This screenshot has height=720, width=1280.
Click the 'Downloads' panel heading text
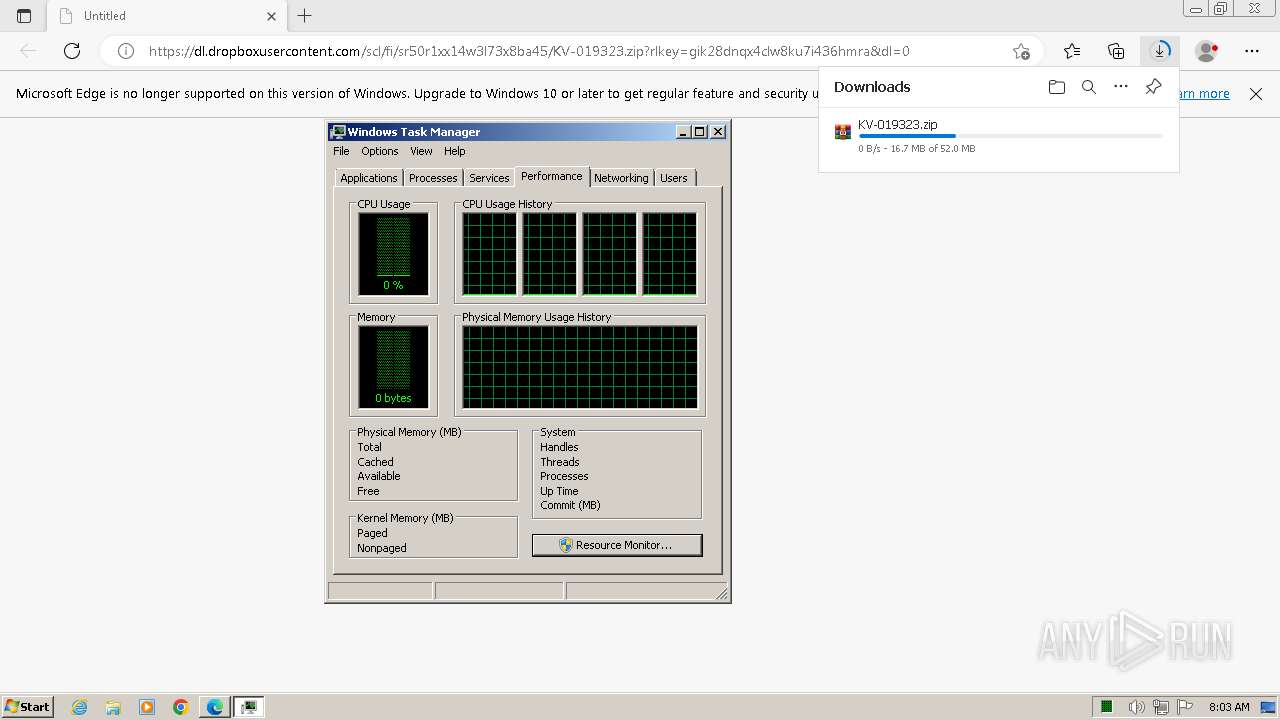pos(872,87)
